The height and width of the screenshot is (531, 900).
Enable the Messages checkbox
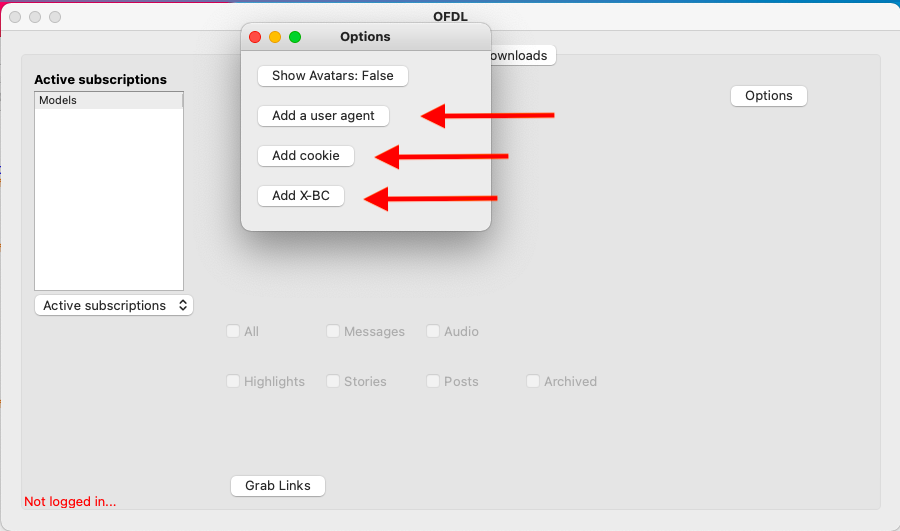tap(333, 332)
